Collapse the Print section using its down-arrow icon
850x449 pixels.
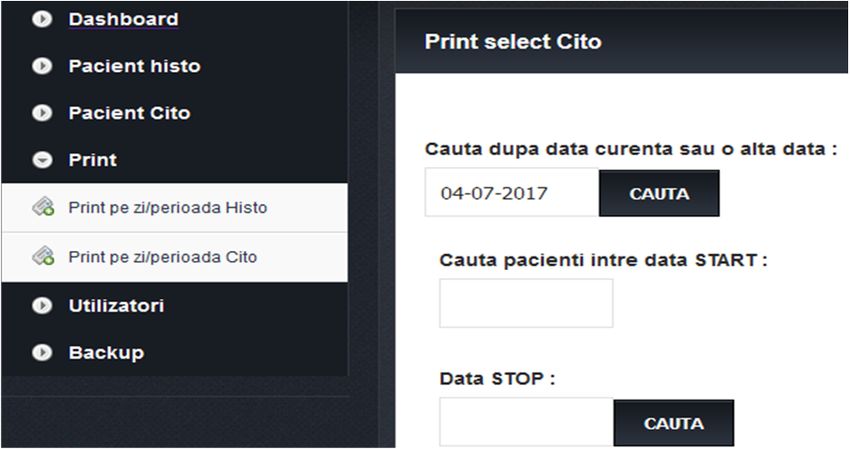(42, 160)
